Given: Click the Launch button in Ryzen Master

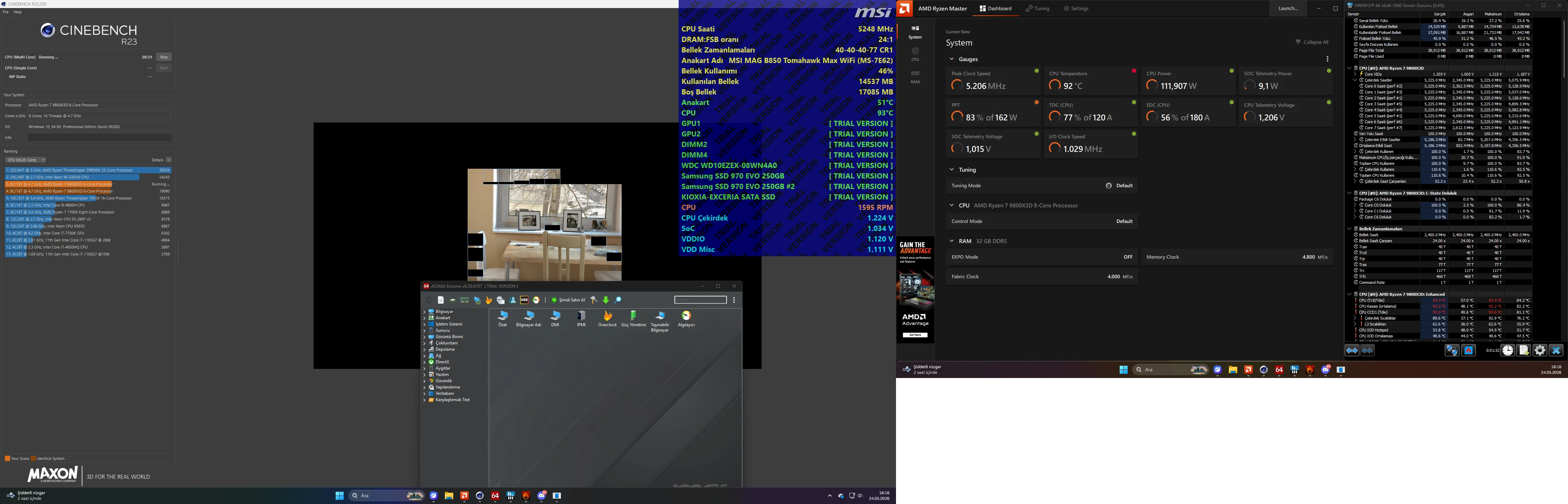Looking at the screenshot, I should [1288, 8].
